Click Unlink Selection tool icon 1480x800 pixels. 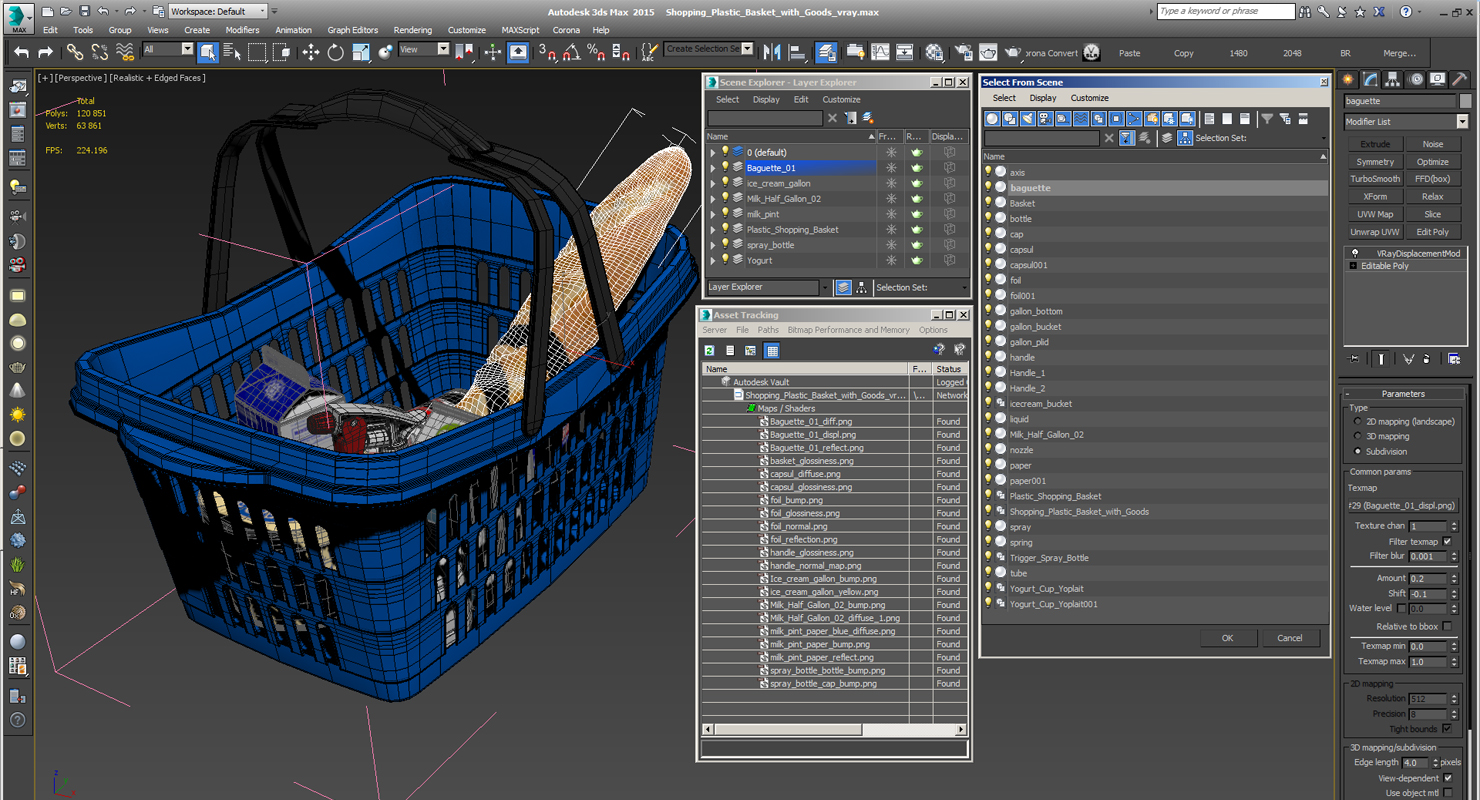coord(100,52)
